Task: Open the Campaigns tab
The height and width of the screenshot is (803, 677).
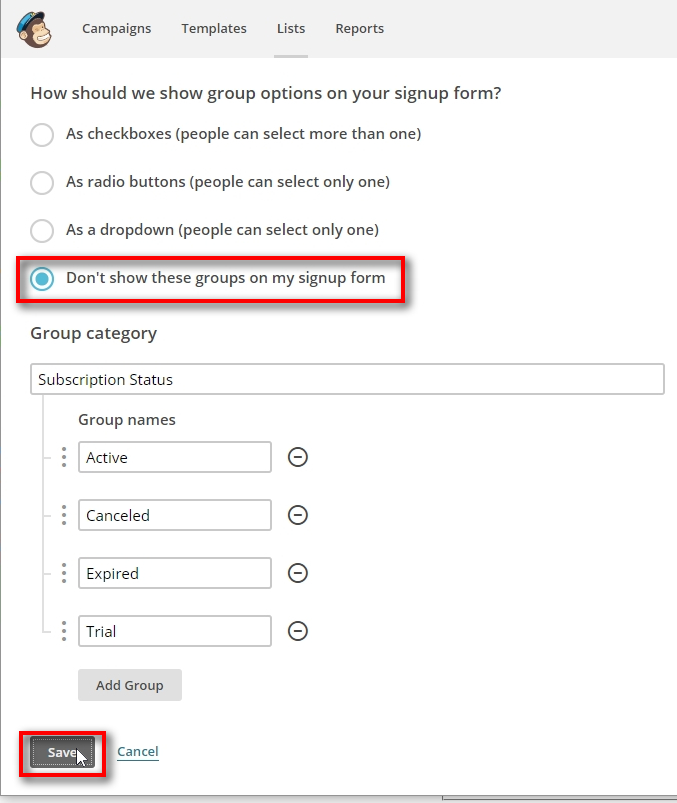Action: [116, 29]
